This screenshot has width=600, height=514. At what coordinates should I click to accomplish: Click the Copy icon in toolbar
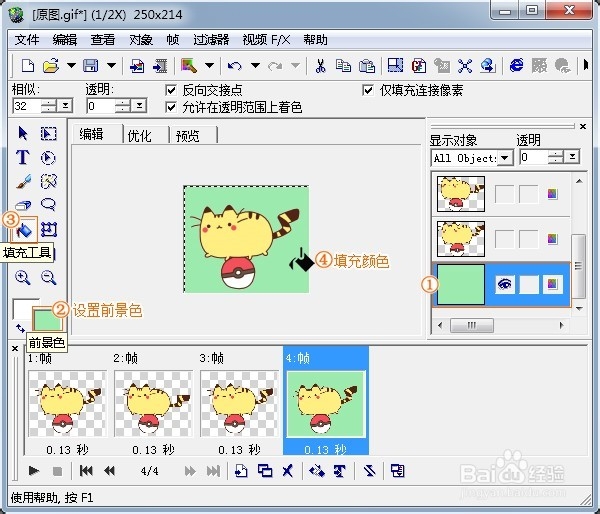click(x=343, y=66)
